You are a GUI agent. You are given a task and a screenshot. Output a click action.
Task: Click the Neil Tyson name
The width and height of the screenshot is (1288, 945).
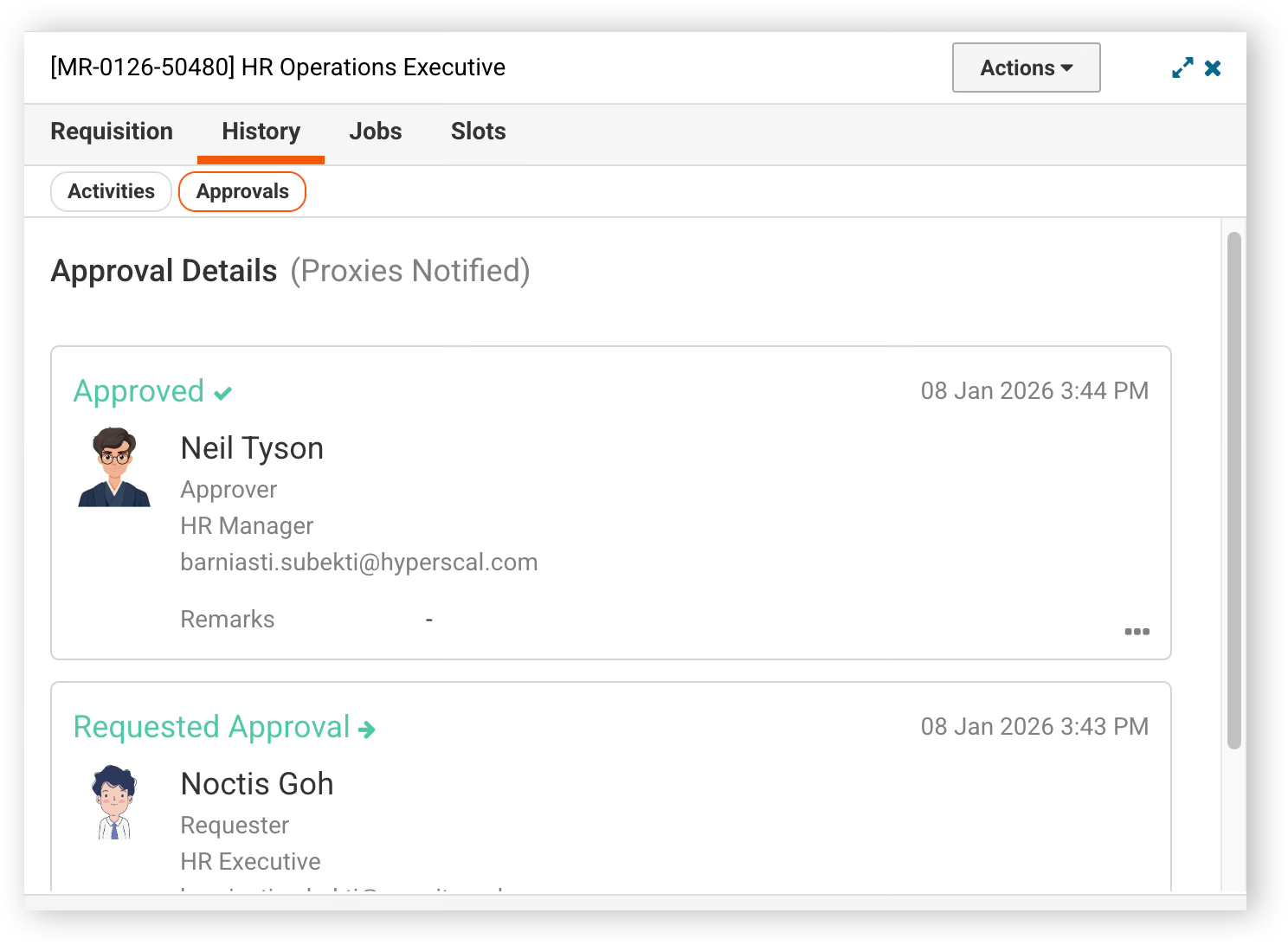[x=252, y=448]
